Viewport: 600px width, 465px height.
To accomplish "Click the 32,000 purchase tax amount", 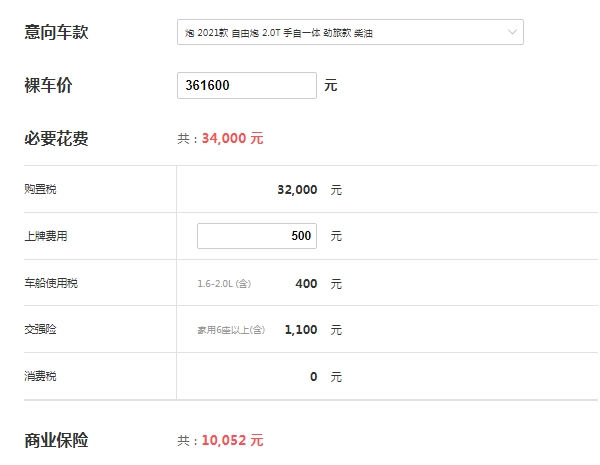I will point(297,189).
